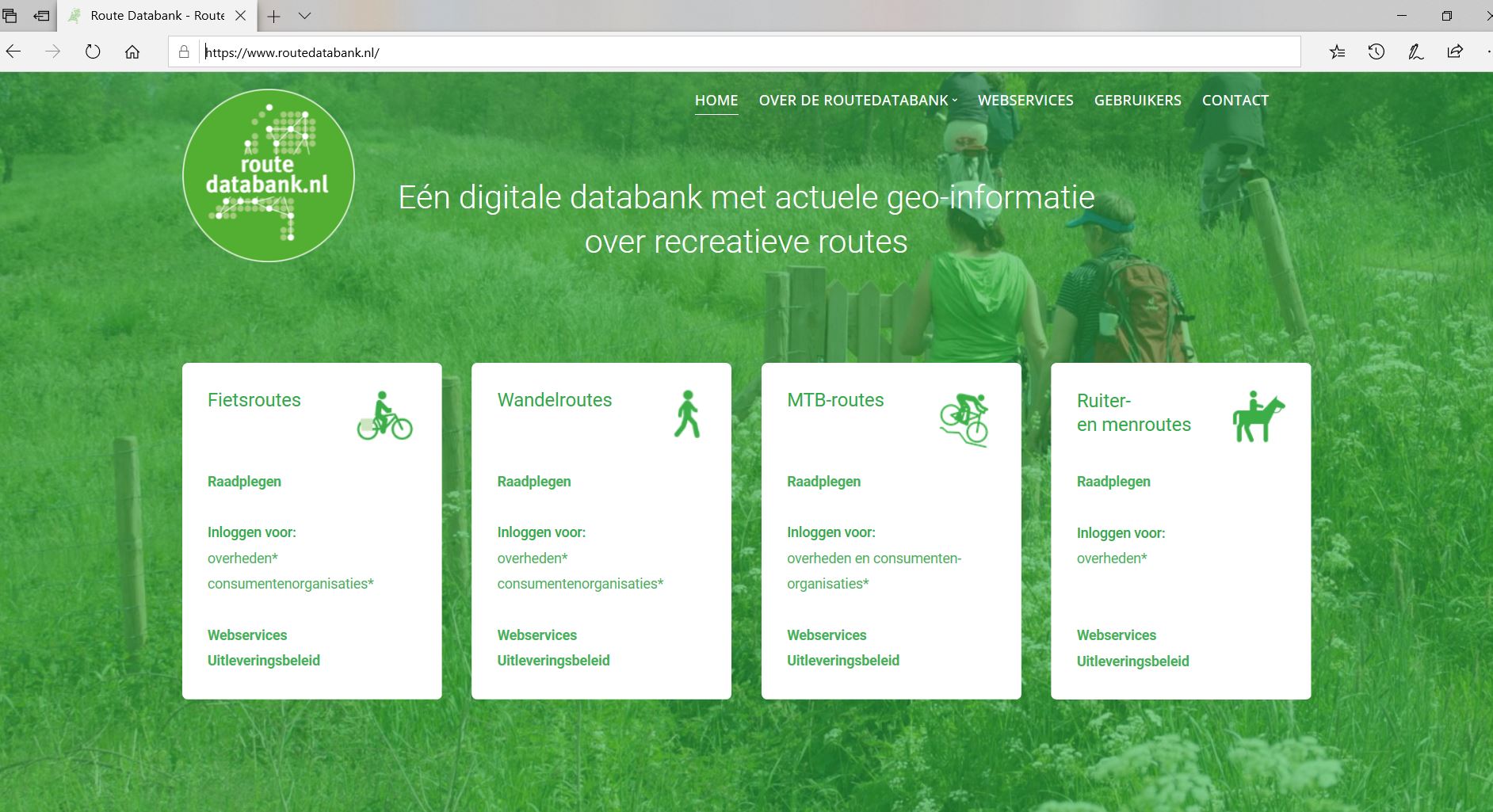Click the mountain biker icon for MTB-routes

click(x=964, y=419)
